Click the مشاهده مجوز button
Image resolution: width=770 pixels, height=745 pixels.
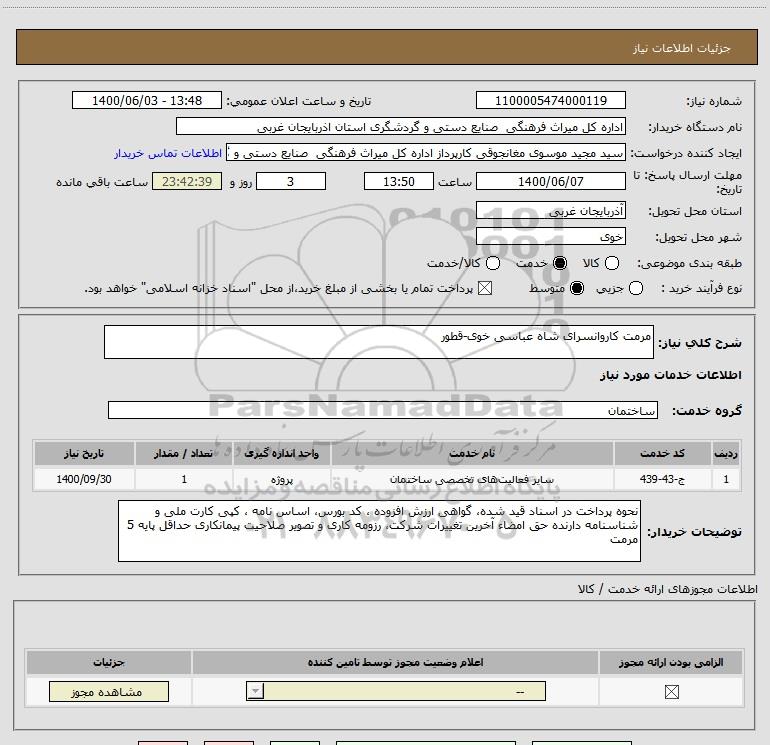pos(109,691)
